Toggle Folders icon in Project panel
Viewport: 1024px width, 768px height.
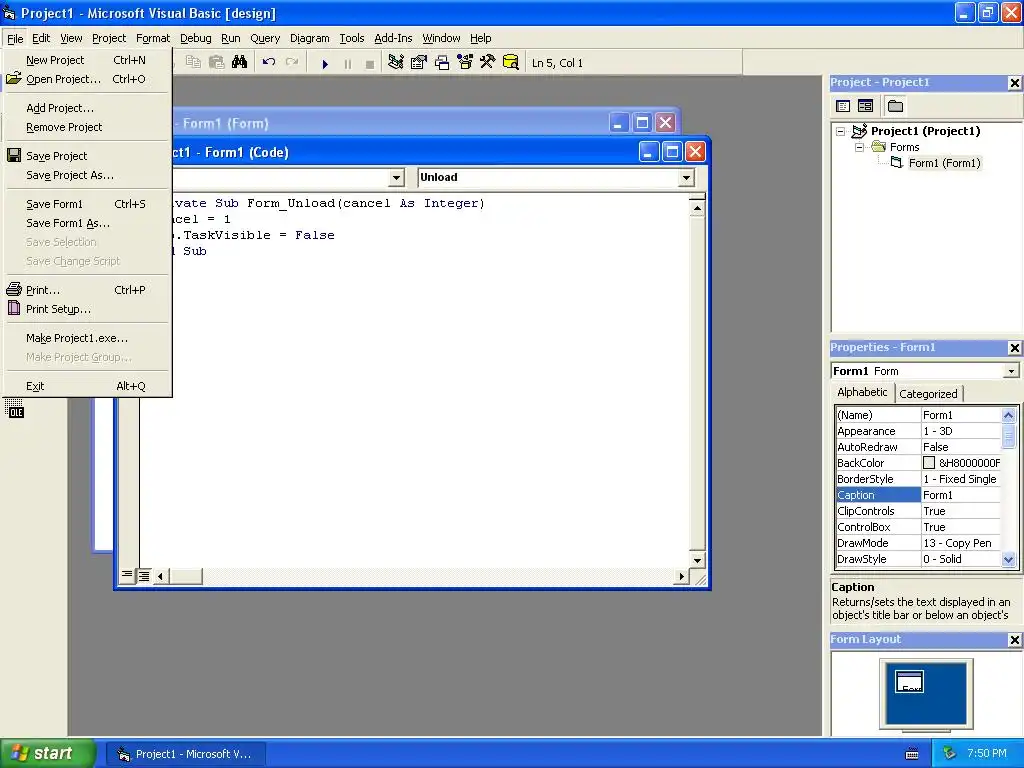[895, 106]
